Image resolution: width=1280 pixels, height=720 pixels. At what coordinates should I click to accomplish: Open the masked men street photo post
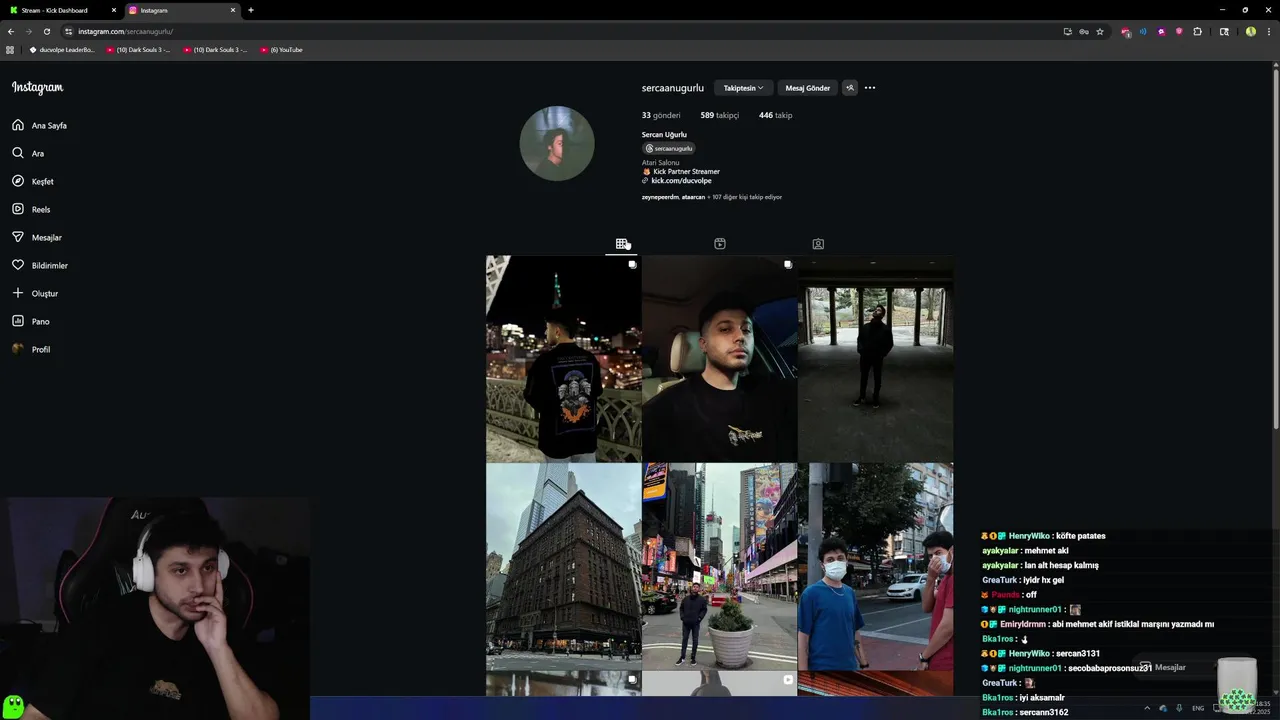(x=875, y=566)
